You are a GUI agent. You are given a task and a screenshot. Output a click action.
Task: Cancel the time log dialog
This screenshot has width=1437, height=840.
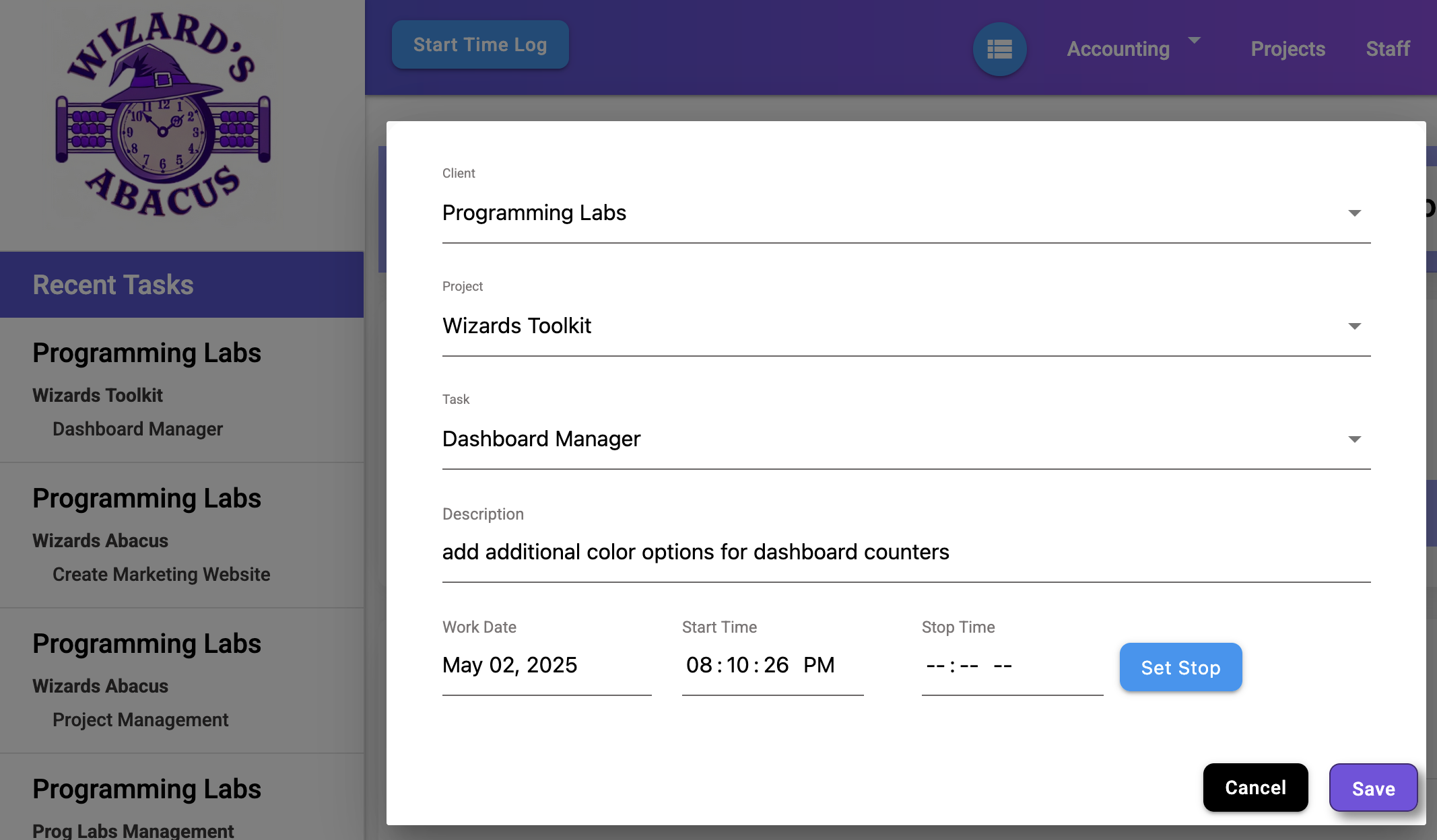[x=1255, y=788]
